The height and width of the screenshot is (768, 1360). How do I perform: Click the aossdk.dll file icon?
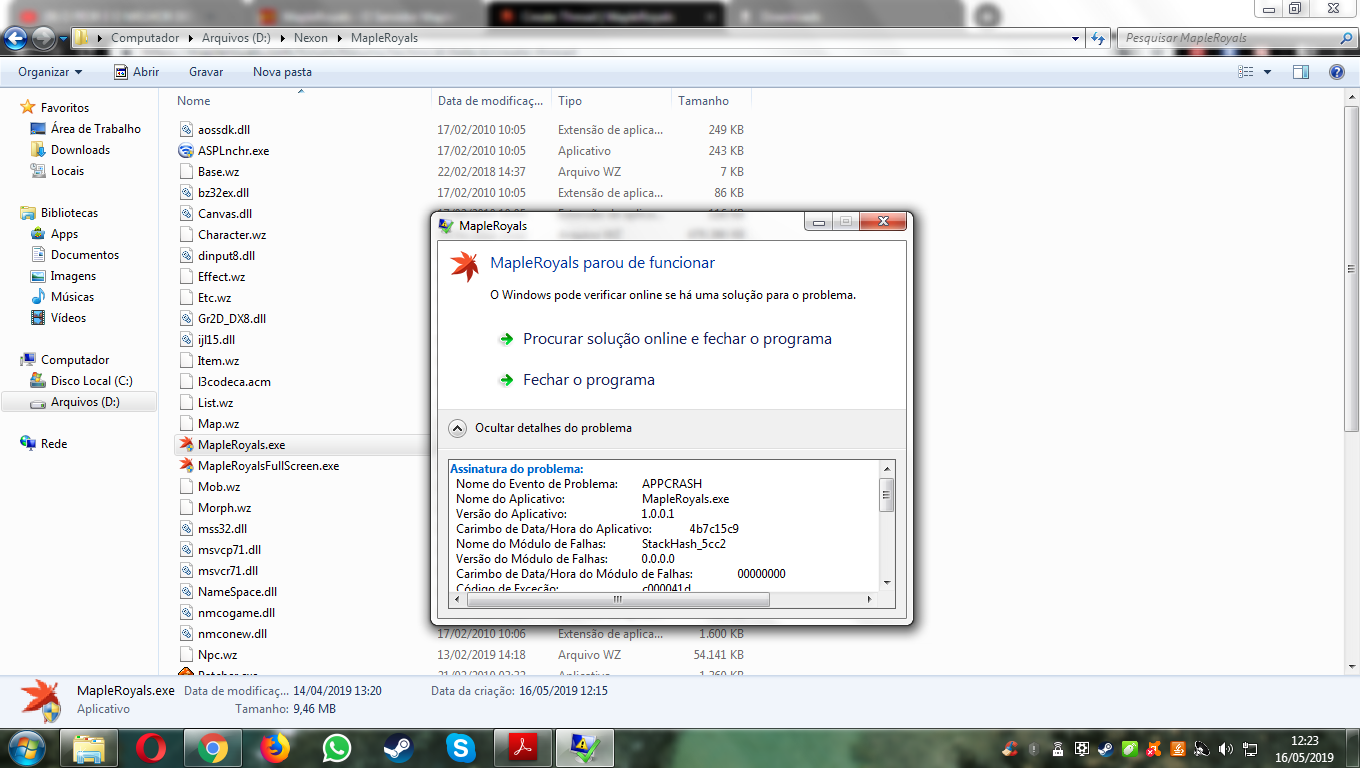185,130
